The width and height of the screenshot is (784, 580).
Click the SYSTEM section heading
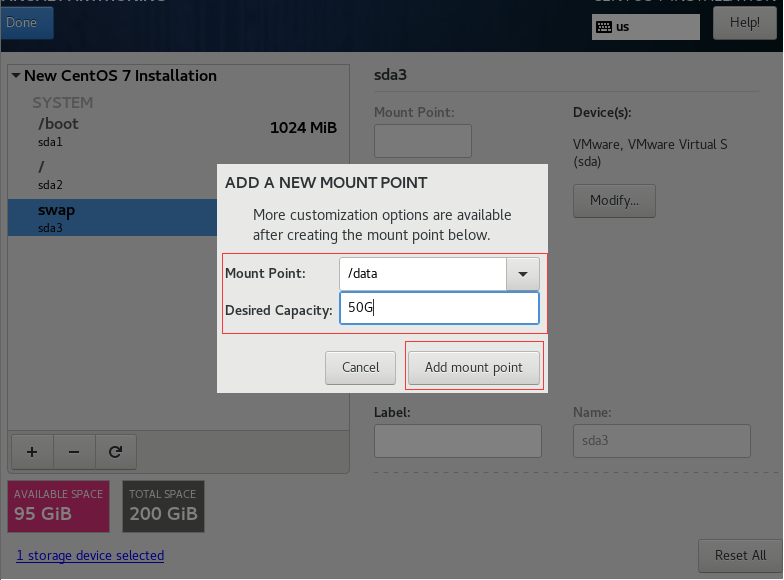(63, 102)
